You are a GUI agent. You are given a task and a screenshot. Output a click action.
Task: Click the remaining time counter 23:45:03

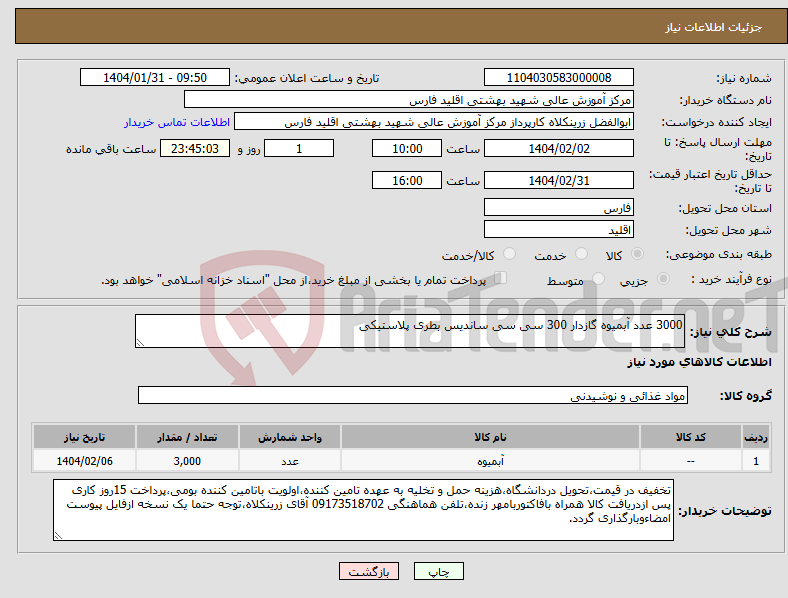pos(195,148)
